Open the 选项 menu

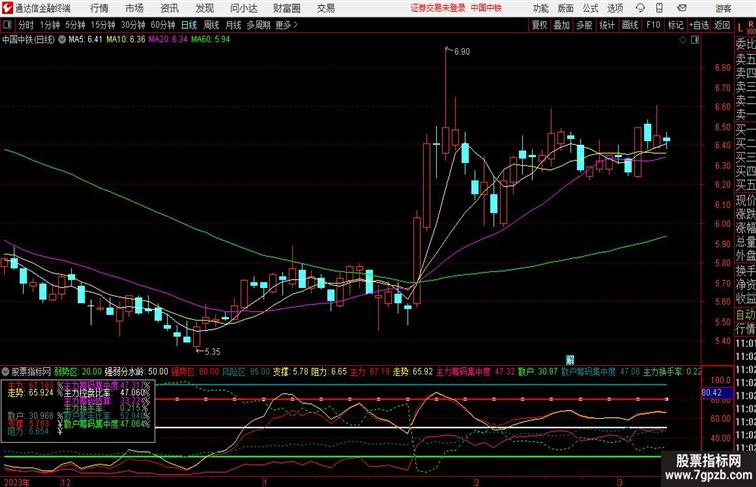[615, 8]
